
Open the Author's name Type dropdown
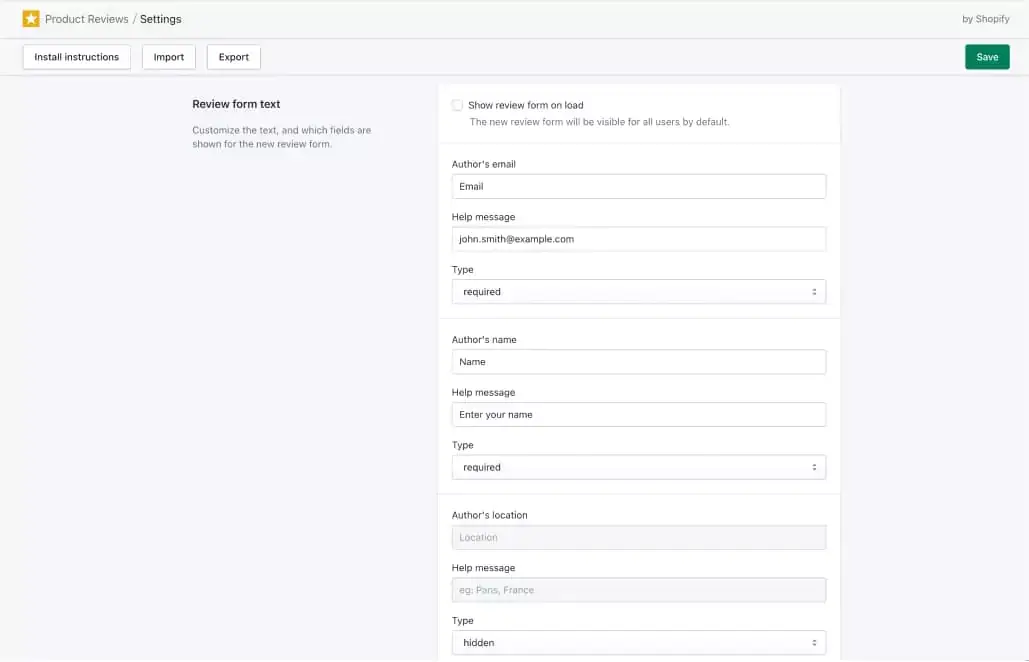tap(639, 467)
